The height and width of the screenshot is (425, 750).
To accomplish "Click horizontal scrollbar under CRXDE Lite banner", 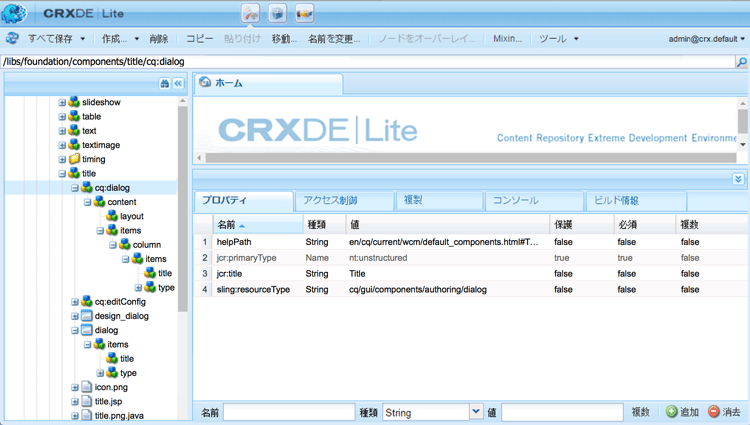I will pyautogui.click(x=471, y=158).
